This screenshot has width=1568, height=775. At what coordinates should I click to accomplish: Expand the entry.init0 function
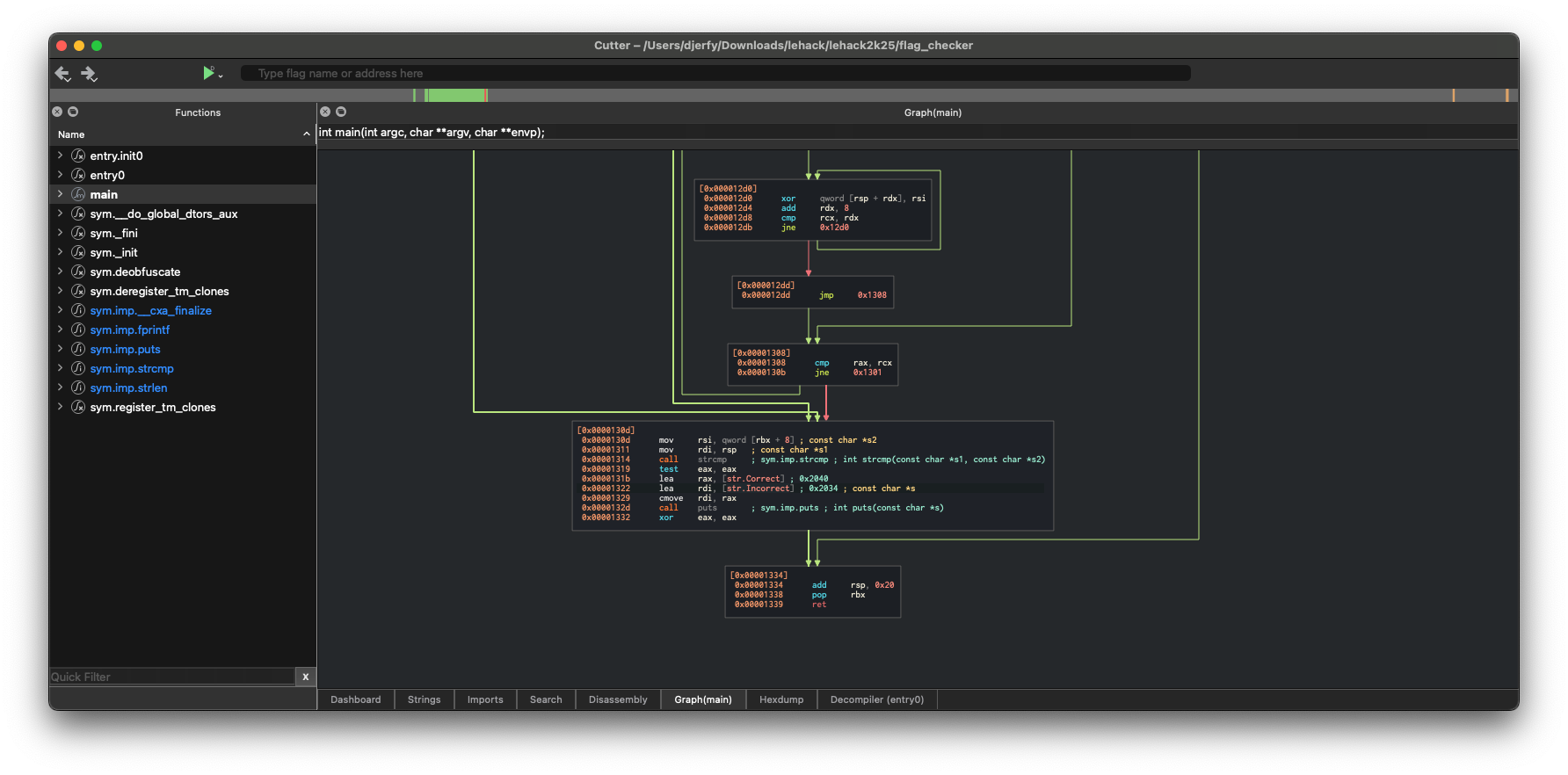coord(60,156)
